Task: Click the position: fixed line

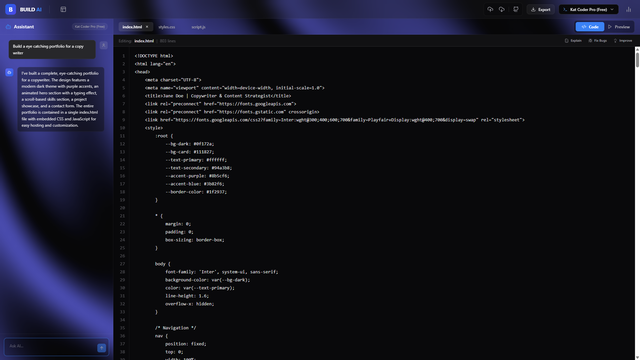Action: 186,344
